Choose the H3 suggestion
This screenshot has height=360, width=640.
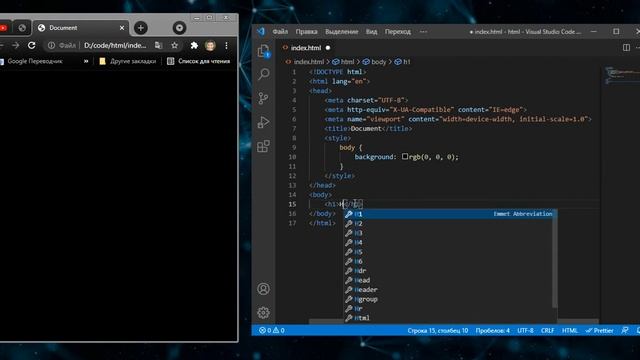coord(447,233)
